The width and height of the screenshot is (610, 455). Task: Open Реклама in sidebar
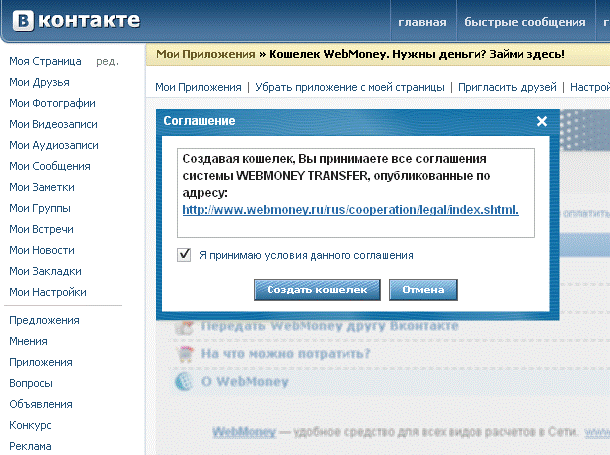click(x=30, y=446)
